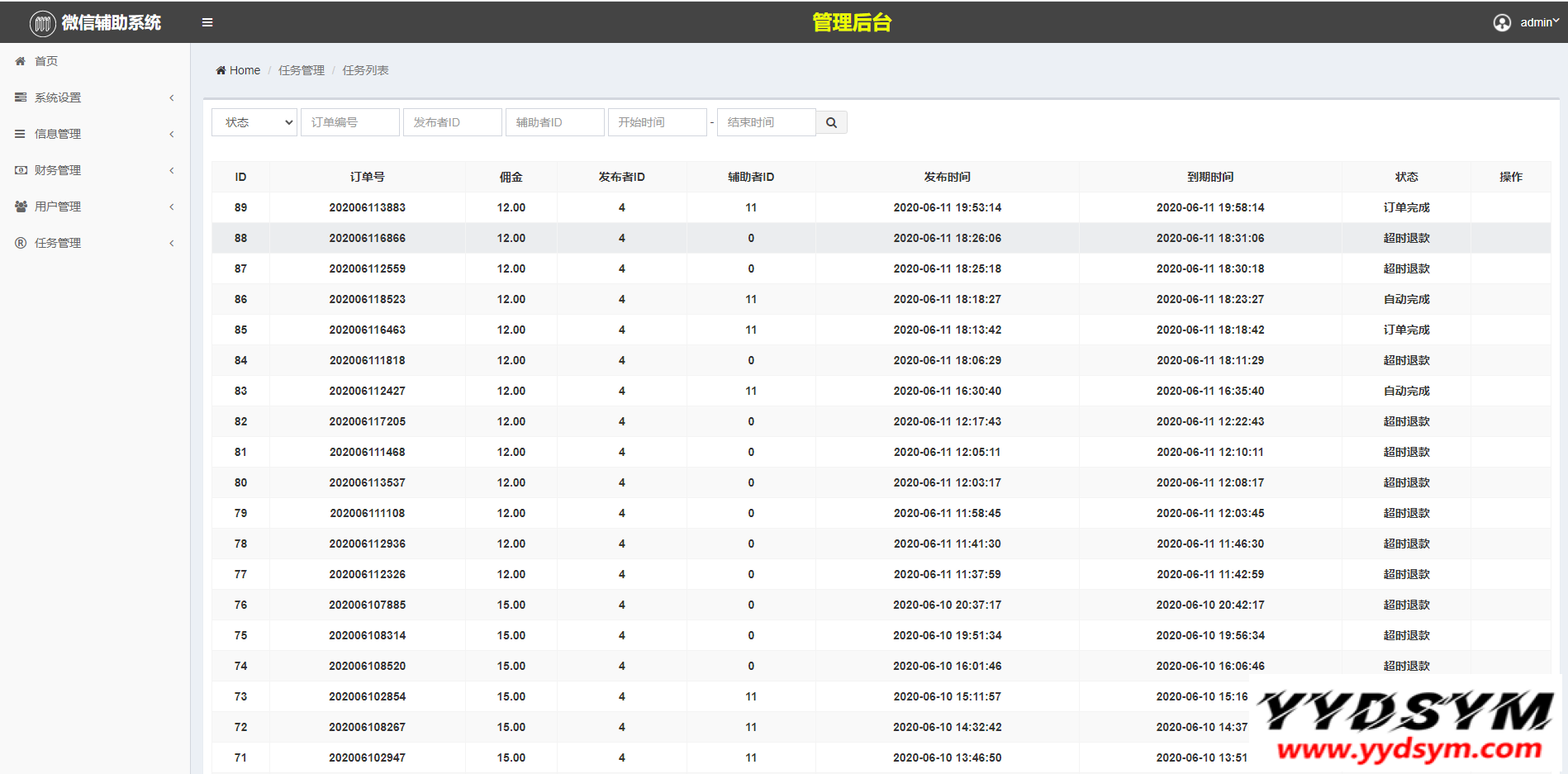1568x774 pixels.
Task: Focus the 订单编号 input field
Action: (349, 122)
